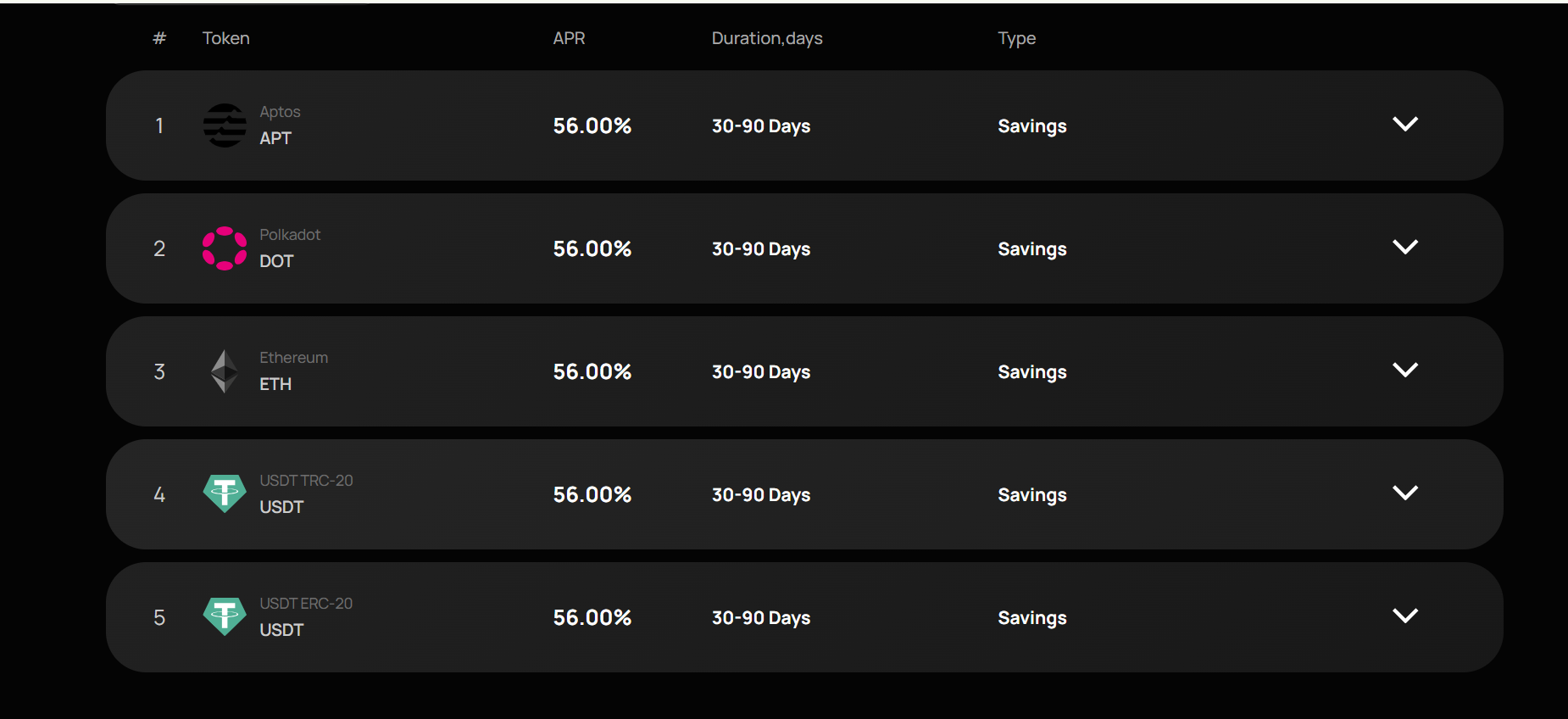Click the APR column header
The height and width of the screenshot is (719, 1568).
pos(569,37)
